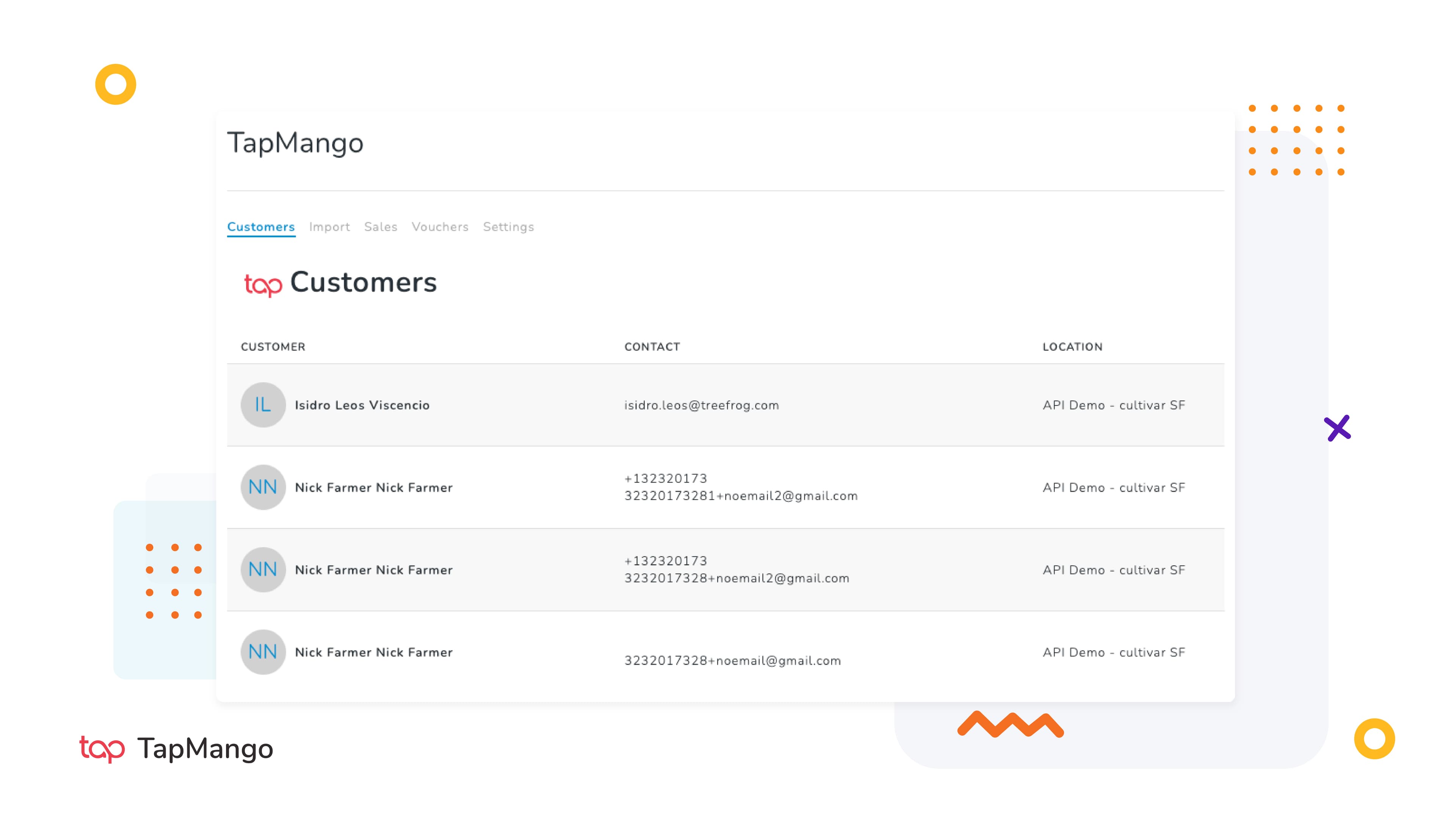Open the Vouchers tab
1456x819 pixels.
click(440, 227)
